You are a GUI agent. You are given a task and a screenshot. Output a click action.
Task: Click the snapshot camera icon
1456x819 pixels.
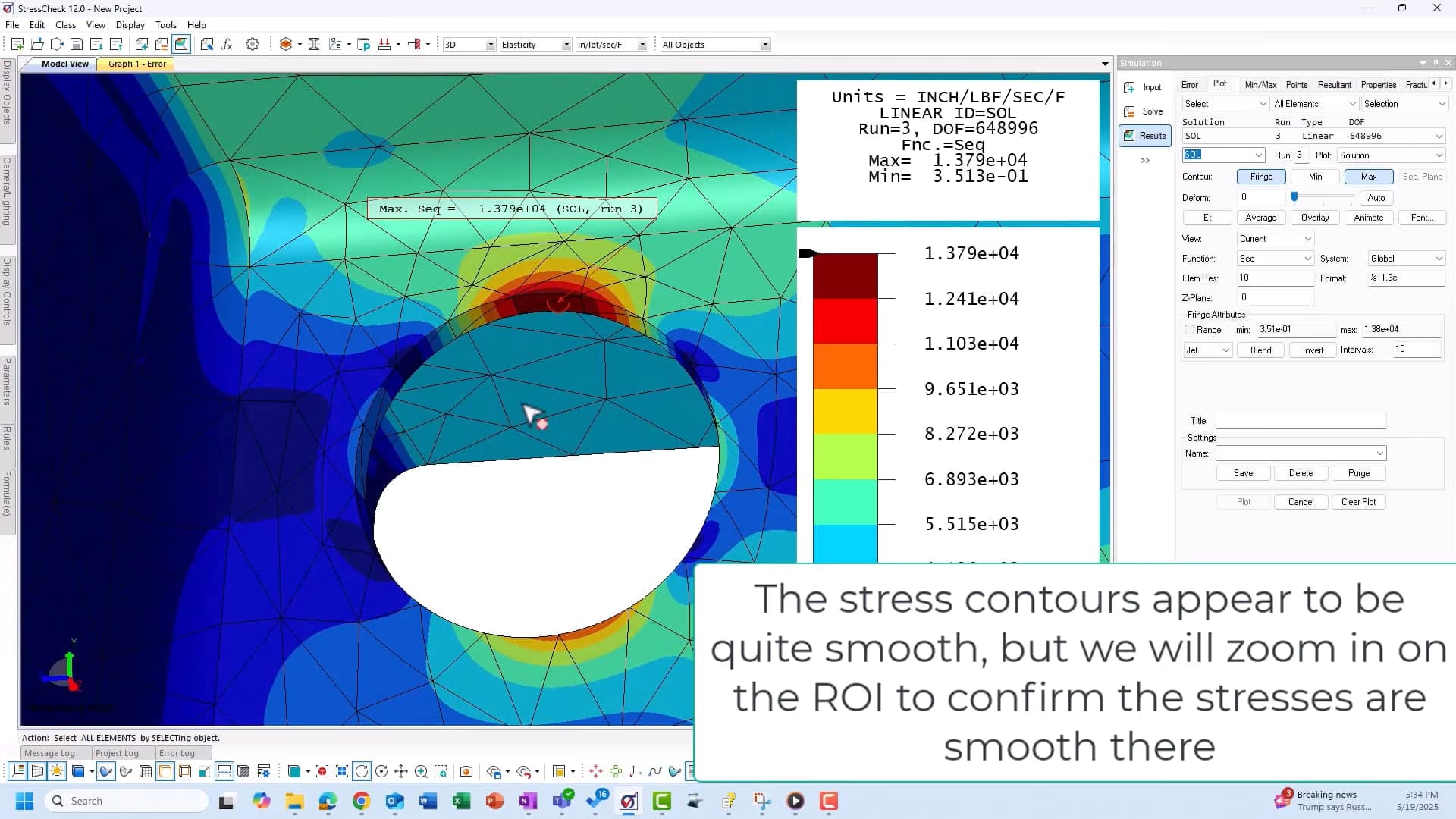pos(466,772)
